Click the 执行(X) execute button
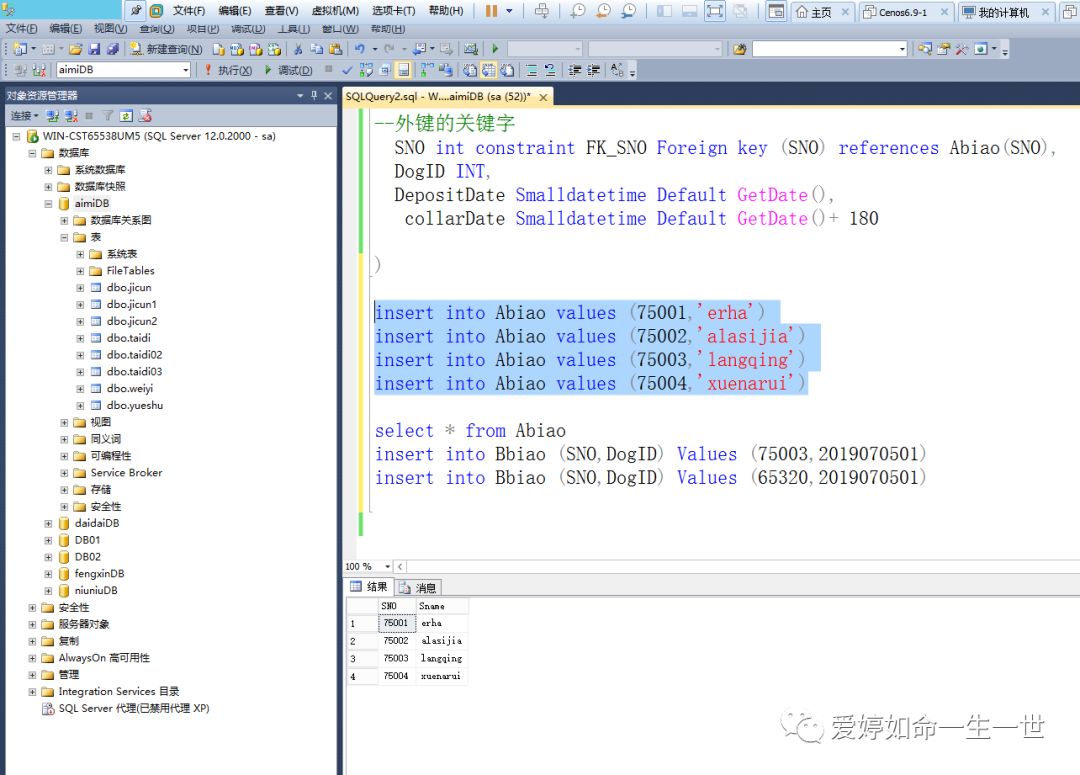The height and width of the screenshot is (775, 1080). (228, 70)
